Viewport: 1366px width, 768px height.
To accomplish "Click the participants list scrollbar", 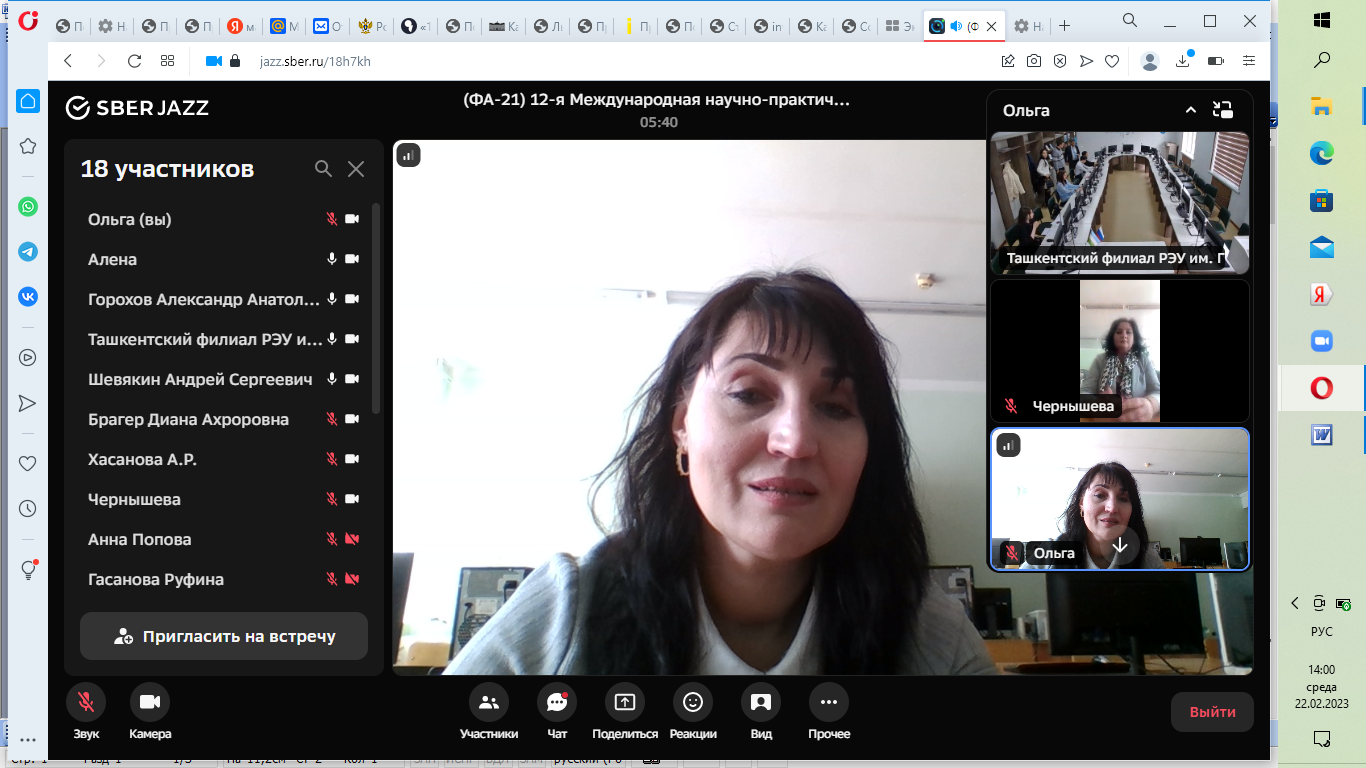I will click(376, 310).
